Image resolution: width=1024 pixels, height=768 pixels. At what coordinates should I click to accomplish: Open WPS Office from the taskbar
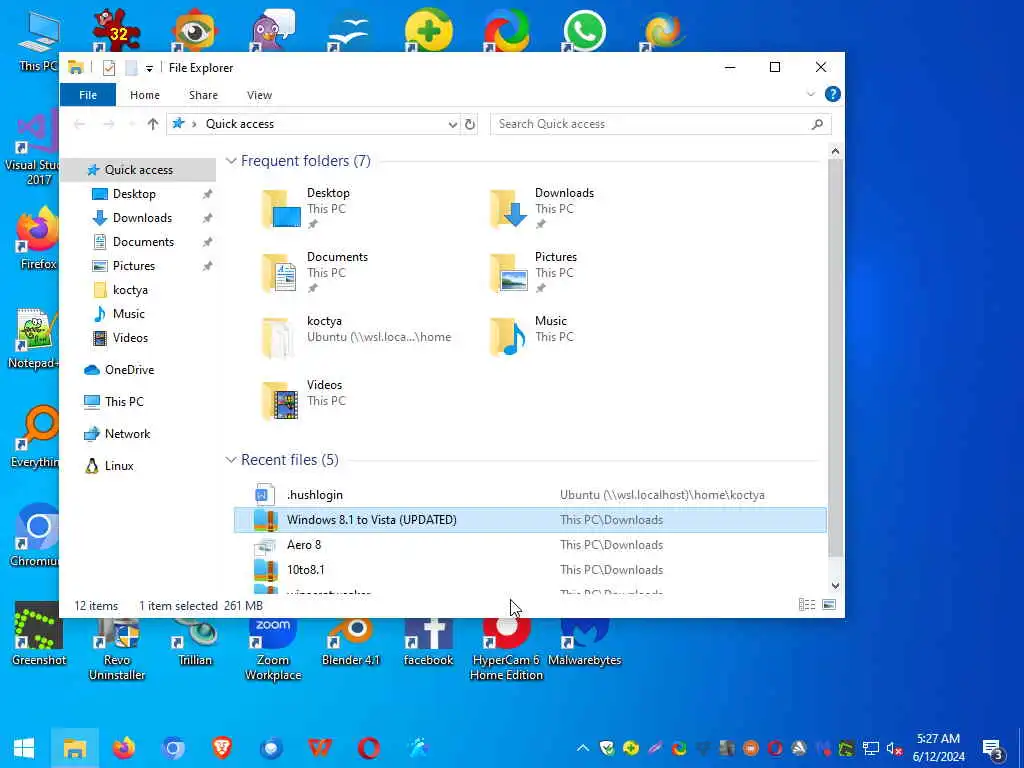pyautogui.click(x=320, y=748)
